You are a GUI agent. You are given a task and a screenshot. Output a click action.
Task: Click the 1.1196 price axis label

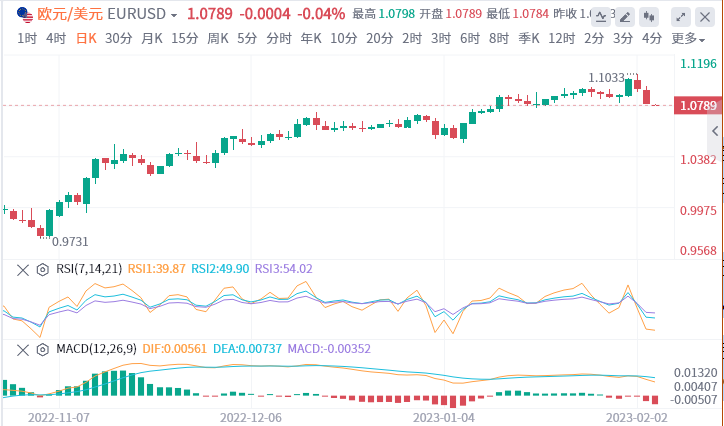click(x=698, y=64)
